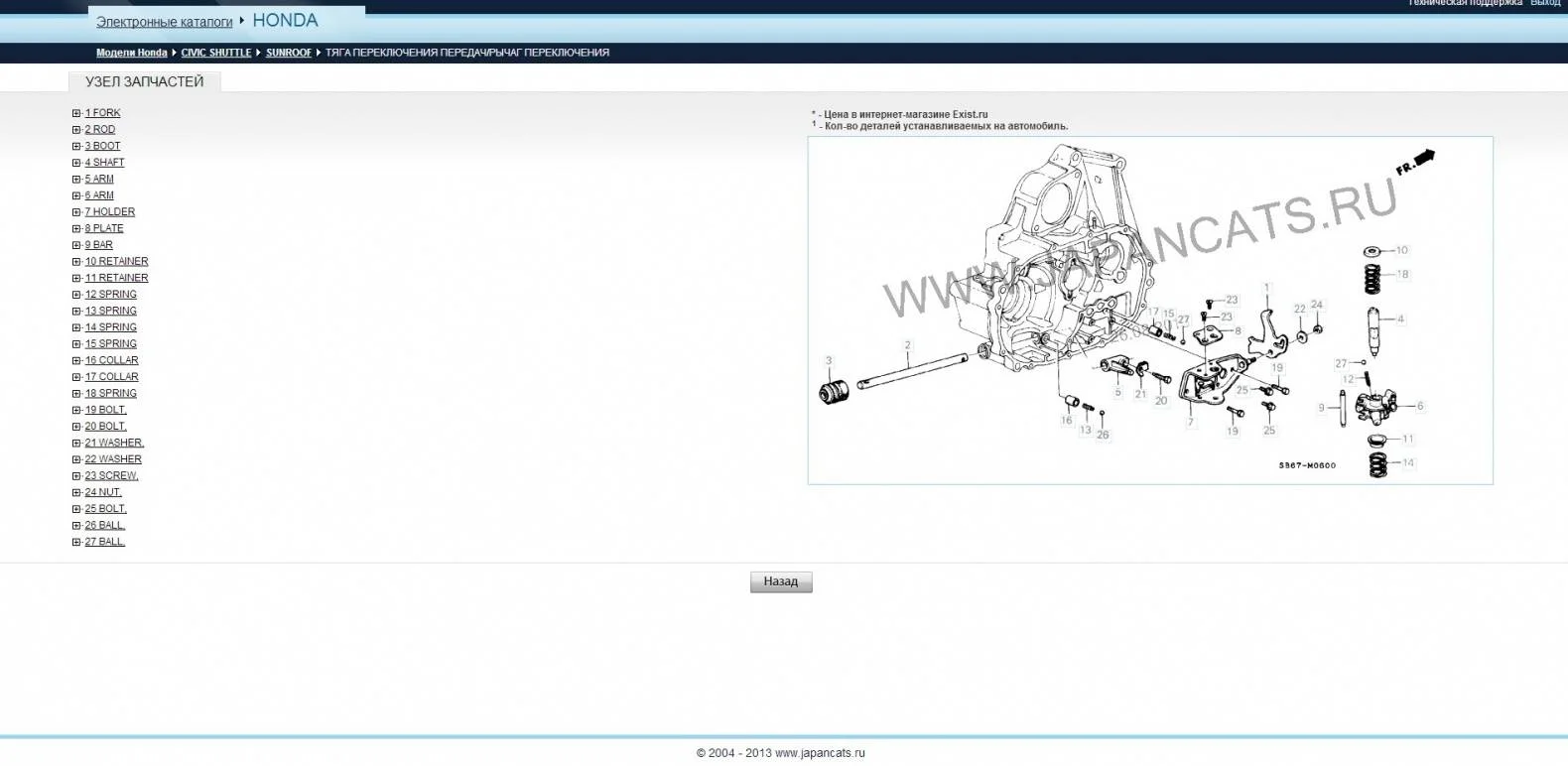Select the '6 ARM' part link

[x=99, y=195]
